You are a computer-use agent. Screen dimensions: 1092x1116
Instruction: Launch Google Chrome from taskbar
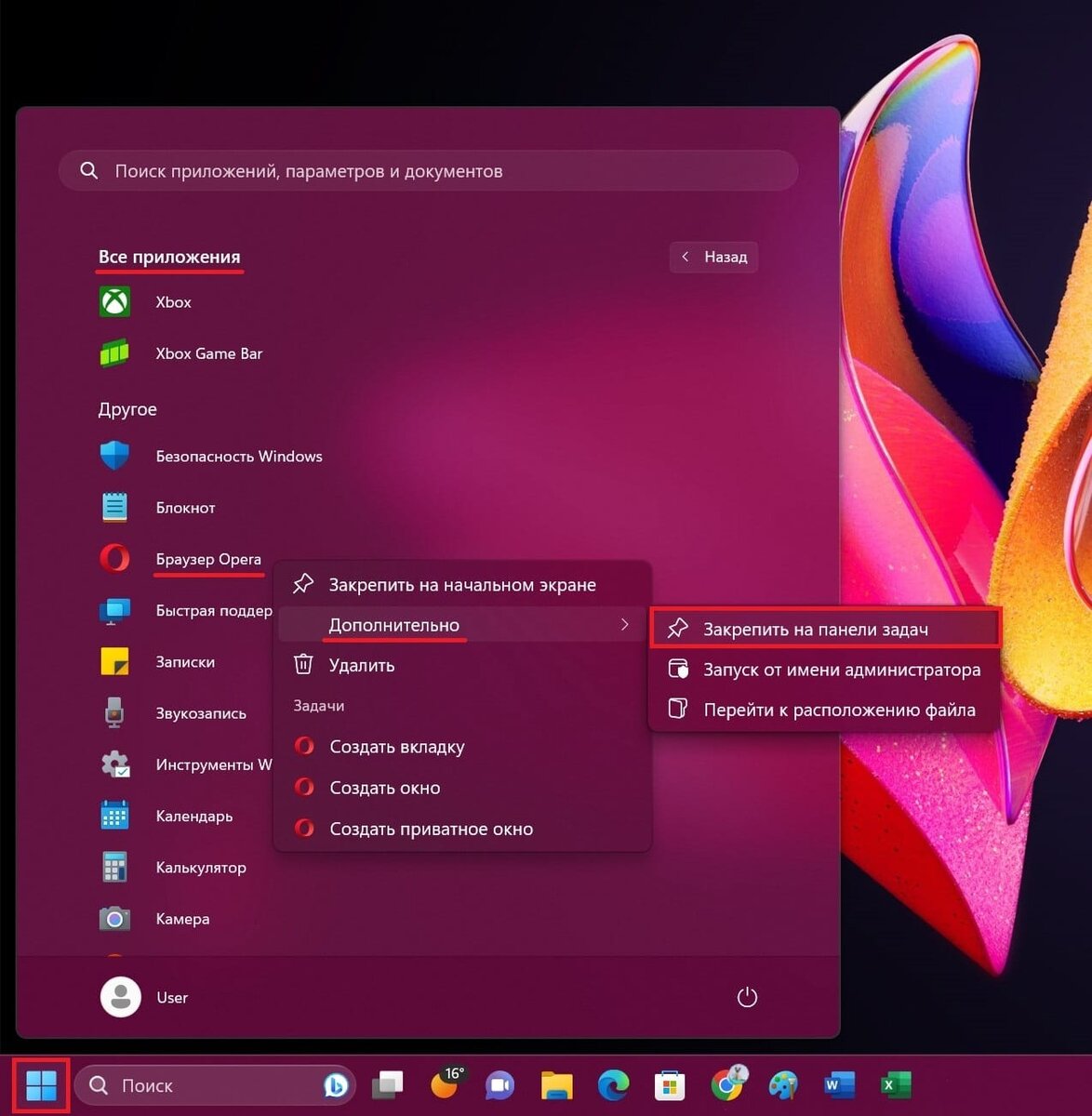(x=727, y=1083)
